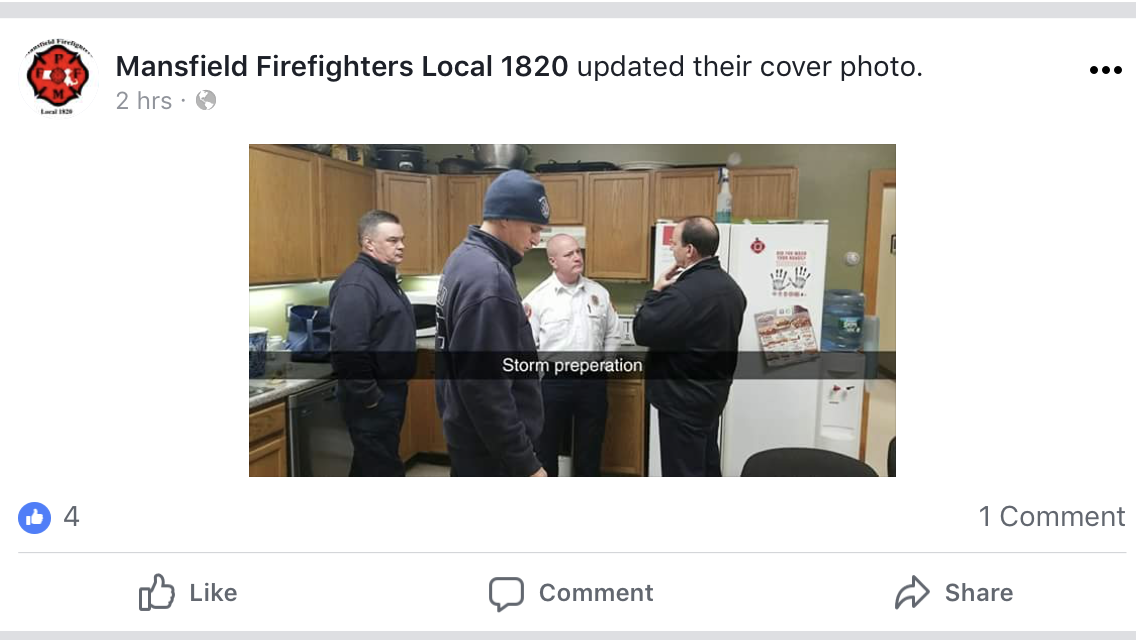View the cover photo in full
This screenshot has height=640, width=1136.
(572, 310)
